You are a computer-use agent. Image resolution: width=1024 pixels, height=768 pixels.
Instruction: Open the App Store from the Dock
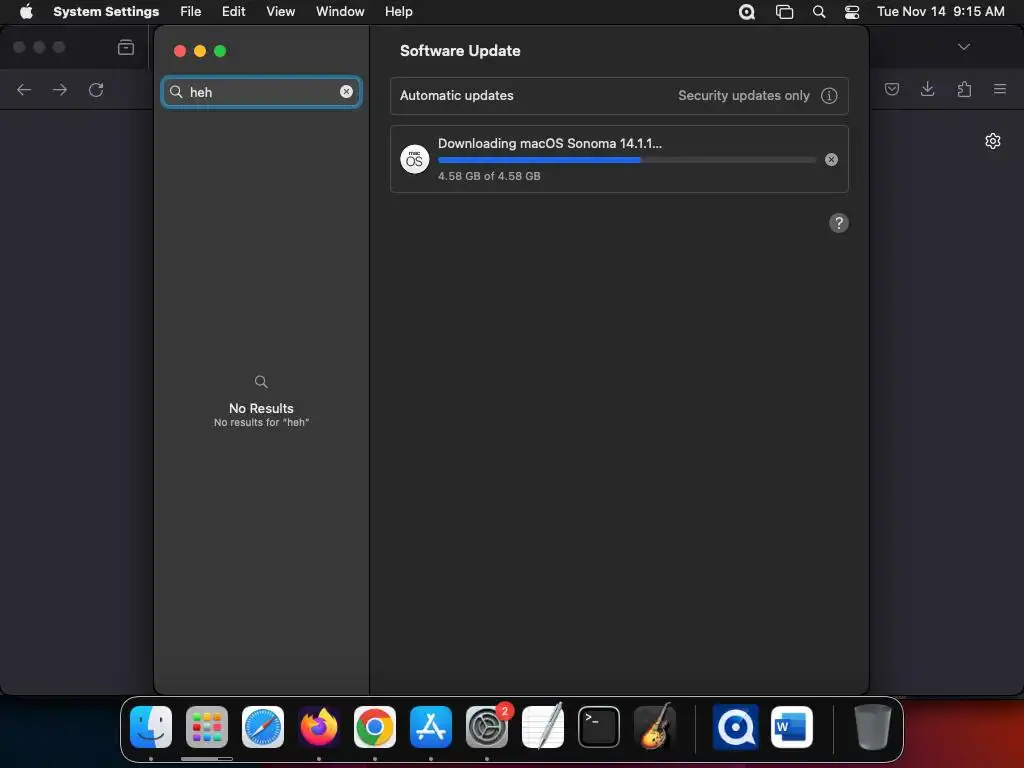(x=431, y=726)
